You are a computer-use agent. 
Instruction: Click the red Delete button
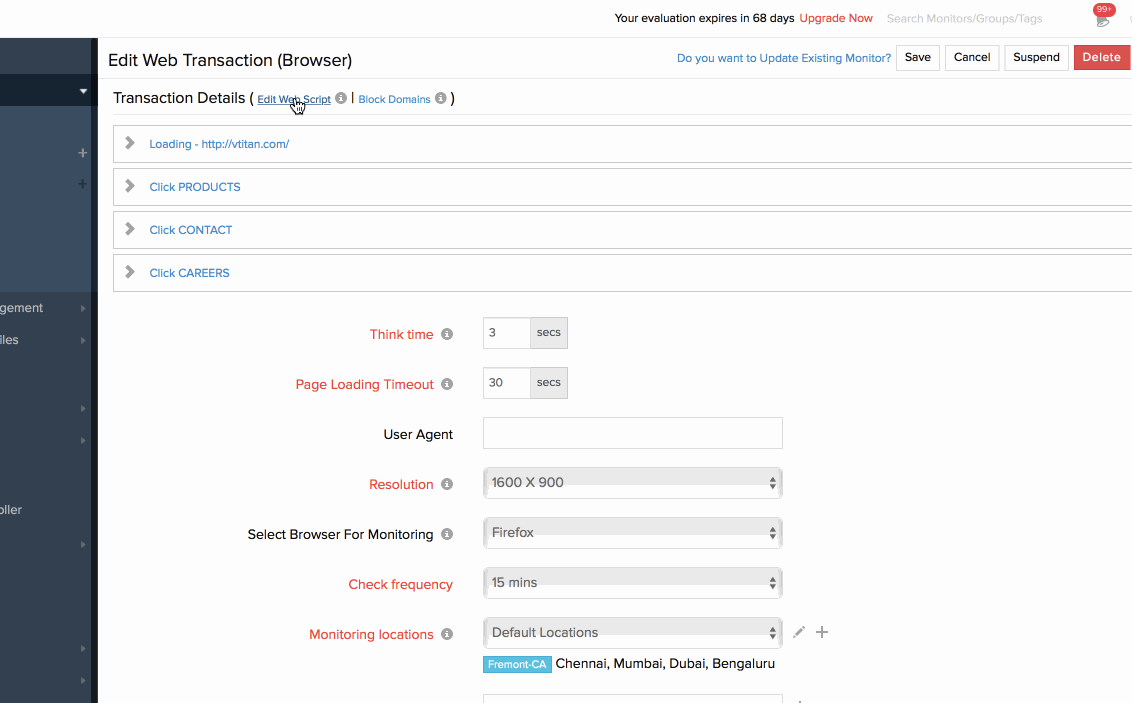(1101, 58)
